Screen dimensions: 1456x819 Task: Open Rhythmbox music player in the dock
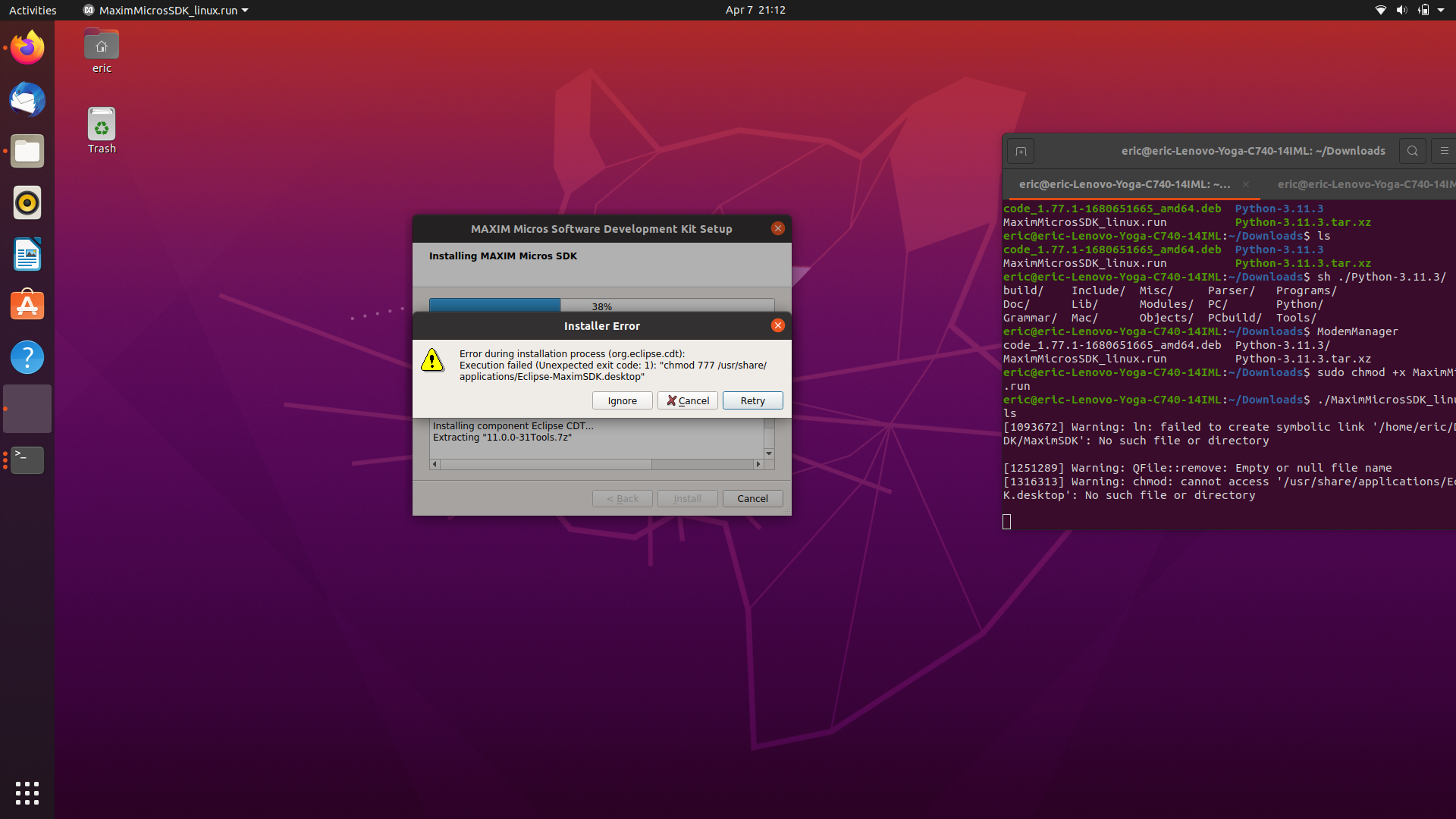[x=27, y=202]
